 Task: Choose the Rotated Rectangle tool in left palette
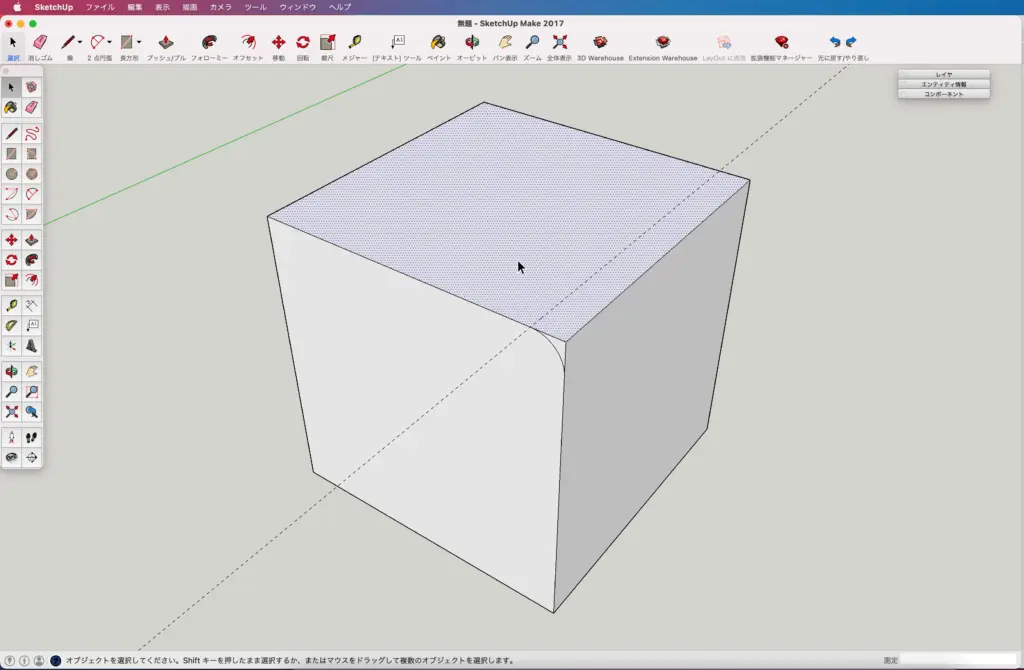click(x=31, y=154)
